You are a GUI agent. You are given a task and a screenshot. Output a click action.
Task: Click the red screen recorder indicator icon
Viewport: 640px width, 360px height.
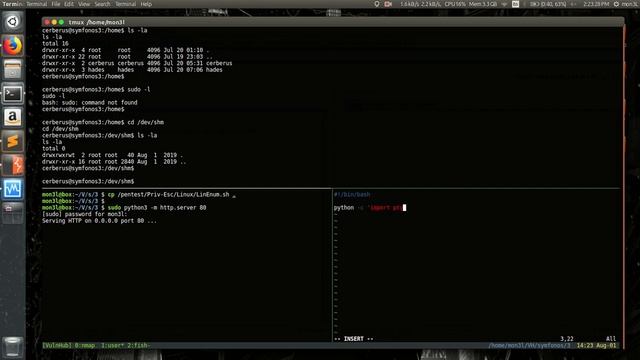[x=388, y=4]
